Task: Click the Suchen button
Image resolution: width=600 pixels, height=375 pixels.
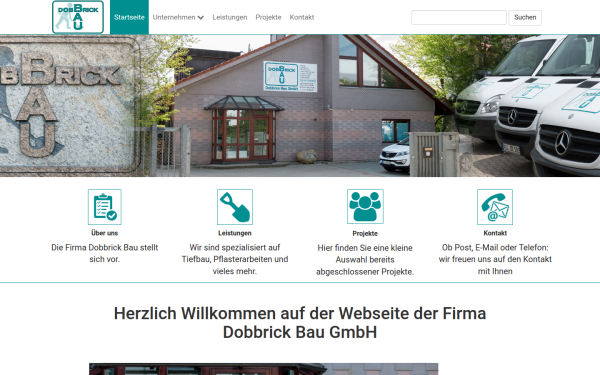Action: pos(525,18)
